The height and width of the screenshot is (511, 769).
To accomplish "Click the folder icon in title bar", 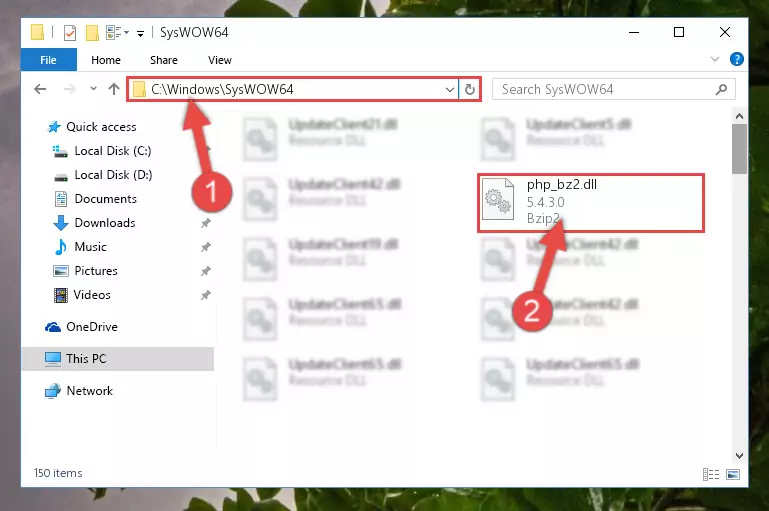I will 37,32.
